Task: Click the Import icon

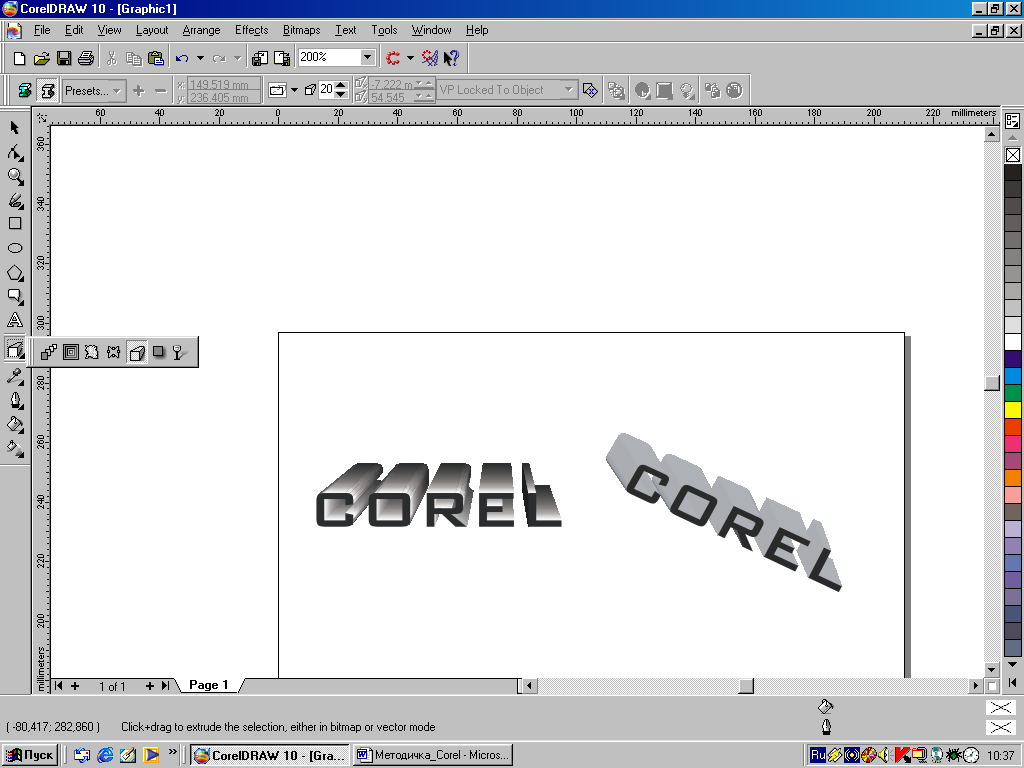Action: pos(260,58)
